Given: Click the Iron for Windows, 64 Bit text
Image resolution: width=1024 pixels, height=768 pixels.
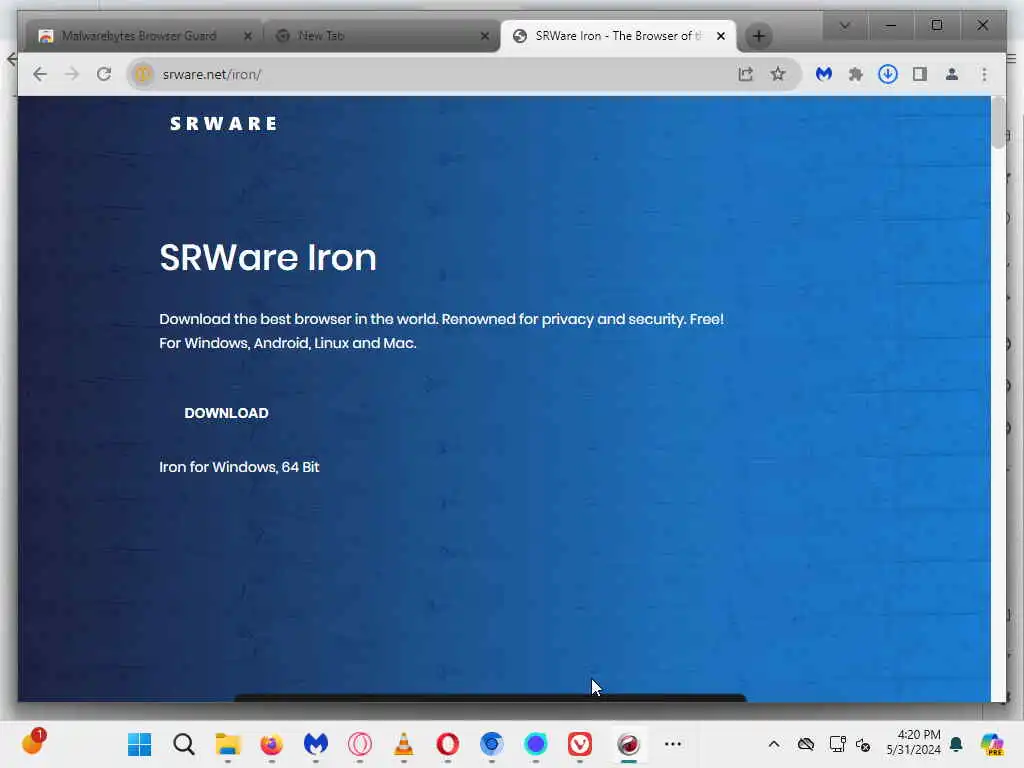Looking at the screenshot, I should point(239,467).
